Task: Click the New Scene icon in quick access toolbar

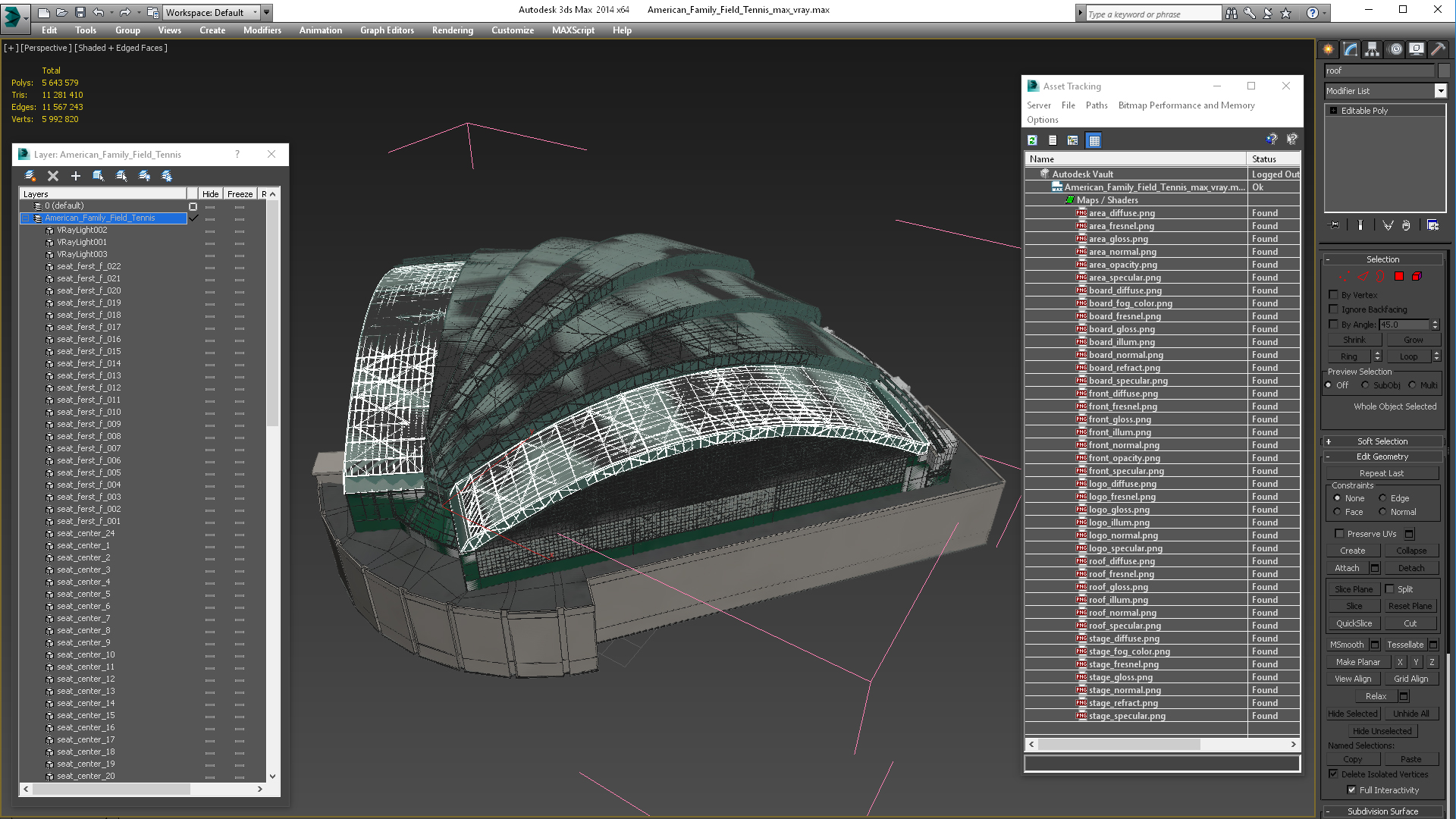Action: (44, 12)
